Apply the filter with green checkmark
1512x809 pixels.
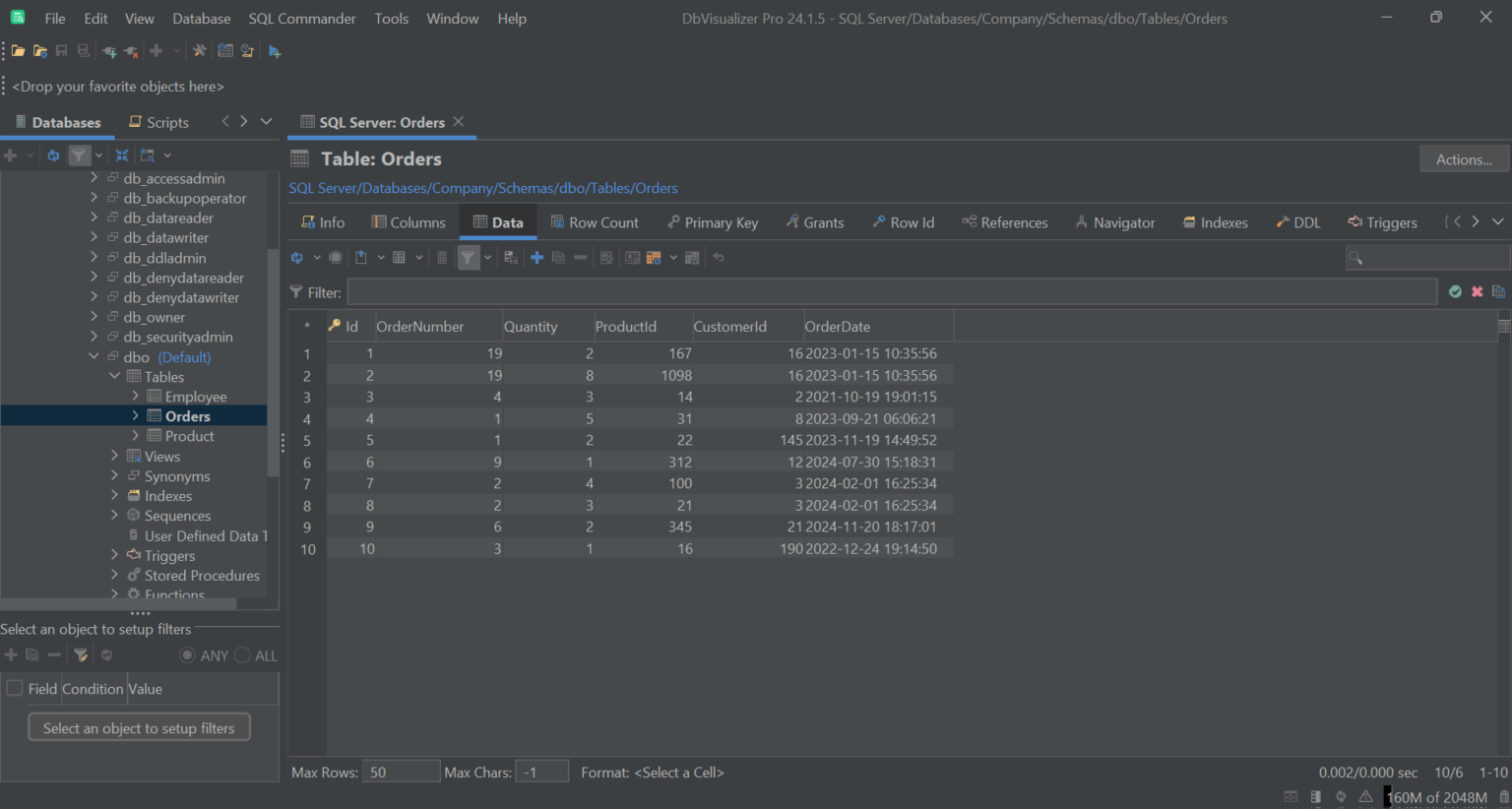pos(1455,292)
